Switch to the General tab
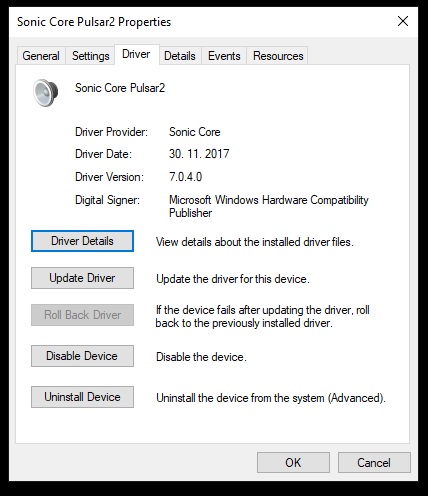 [x=41, y=56]
